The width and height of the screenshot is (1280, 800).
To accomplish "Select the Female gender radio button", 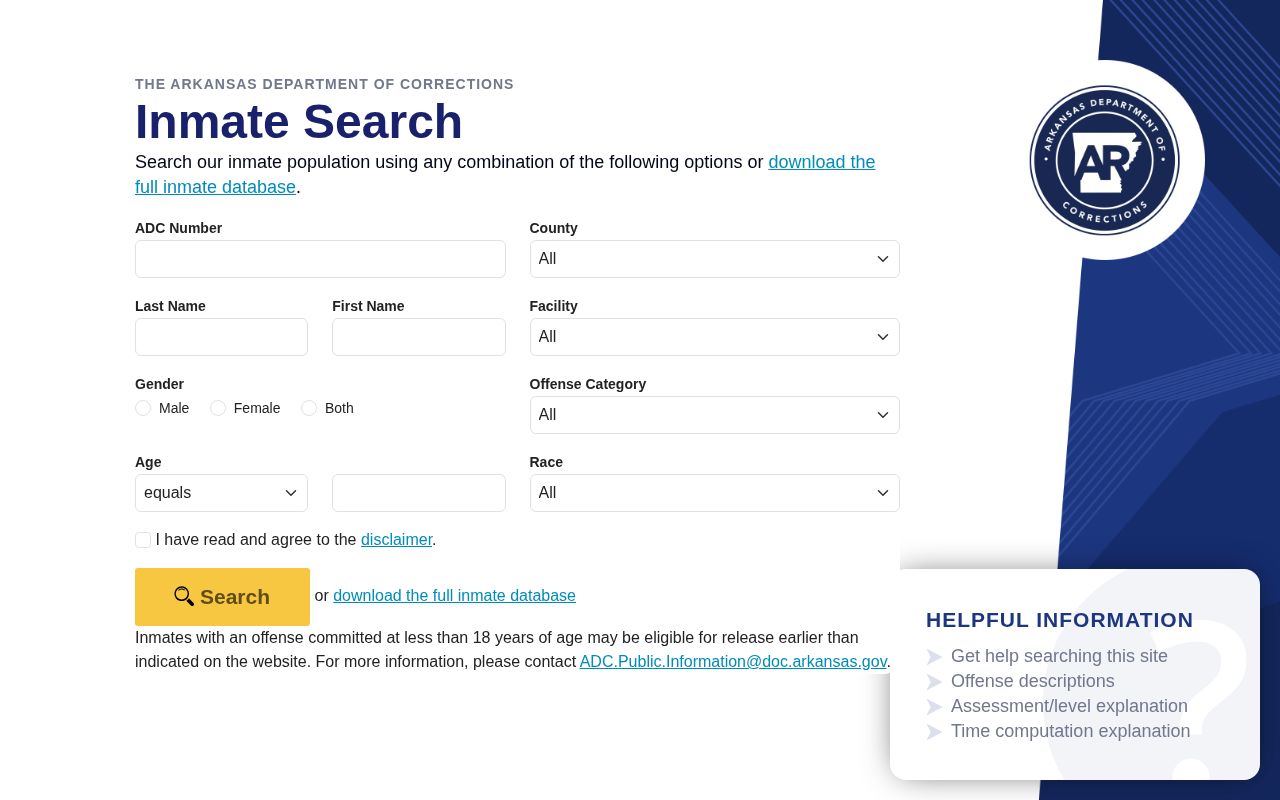I will point(218,408).
